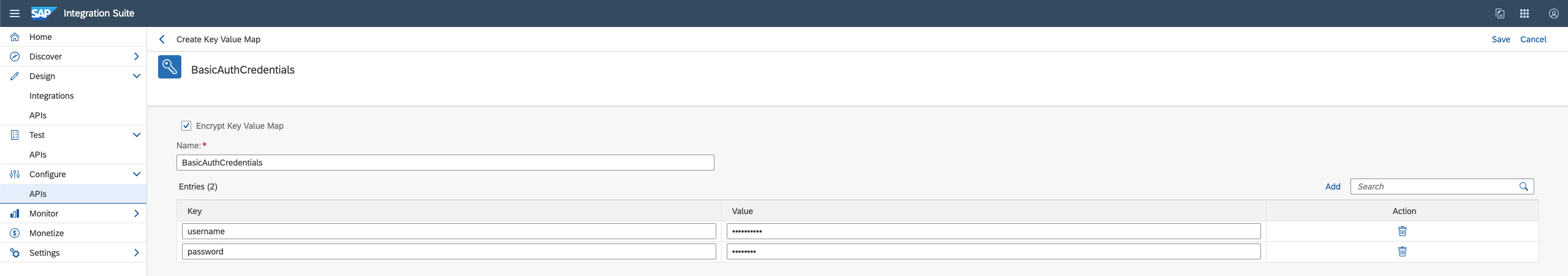Go back with the left arrow
The image size is (1568, 276).
(162, 39)
